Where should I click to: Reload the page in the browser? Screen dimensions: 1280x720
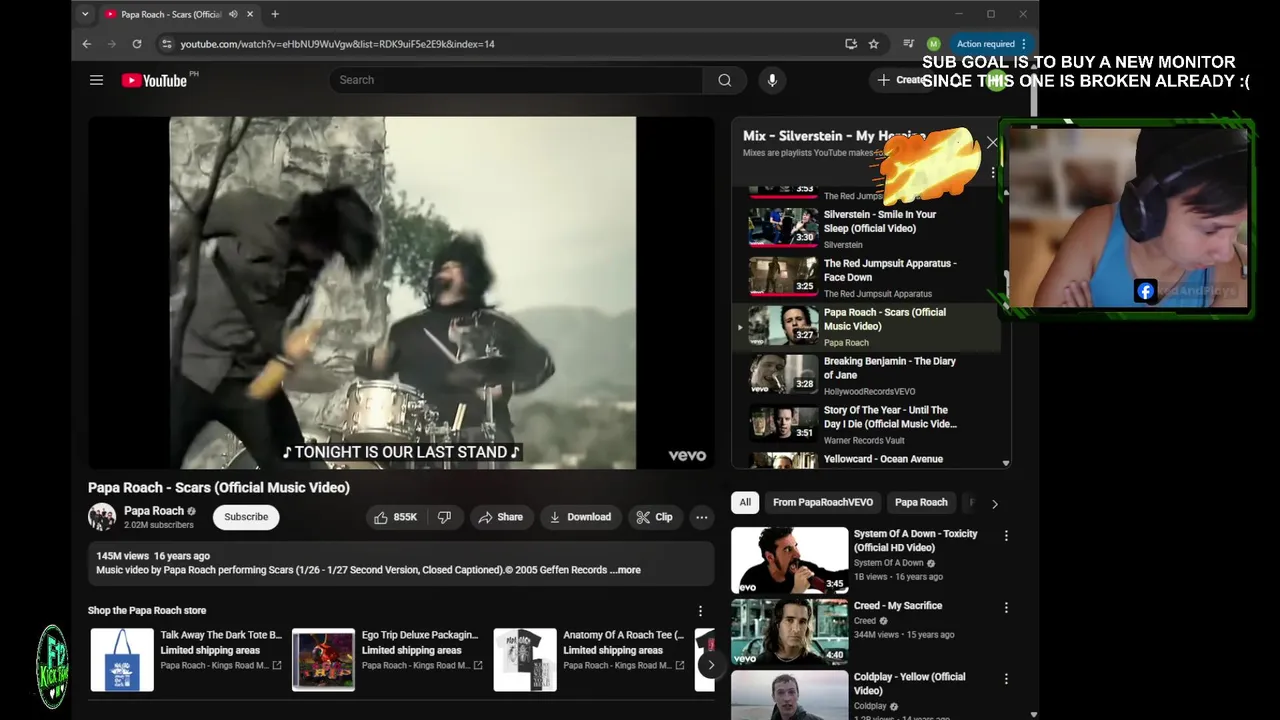pos(137,44)
